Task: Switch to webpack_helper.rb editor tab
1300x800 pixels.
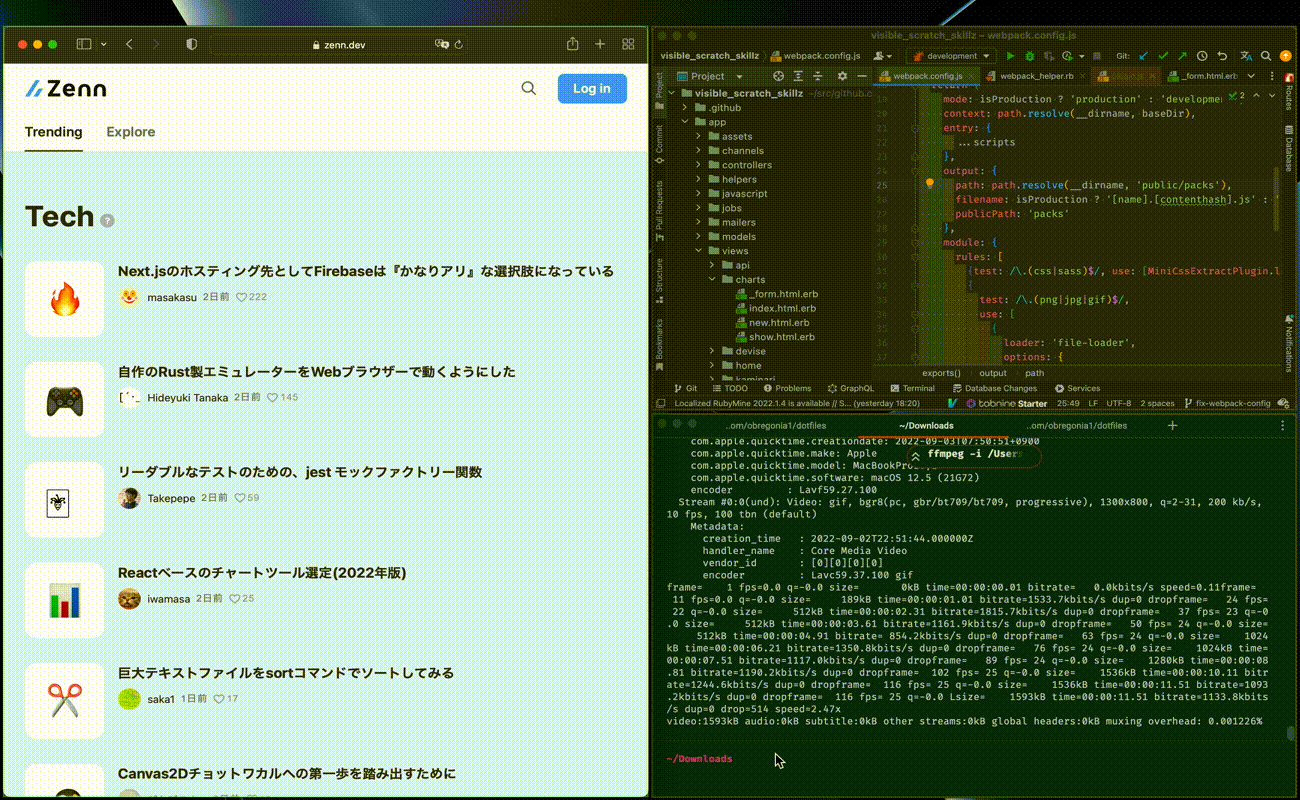Action: pyautogui.click(x=1037, y=76)
